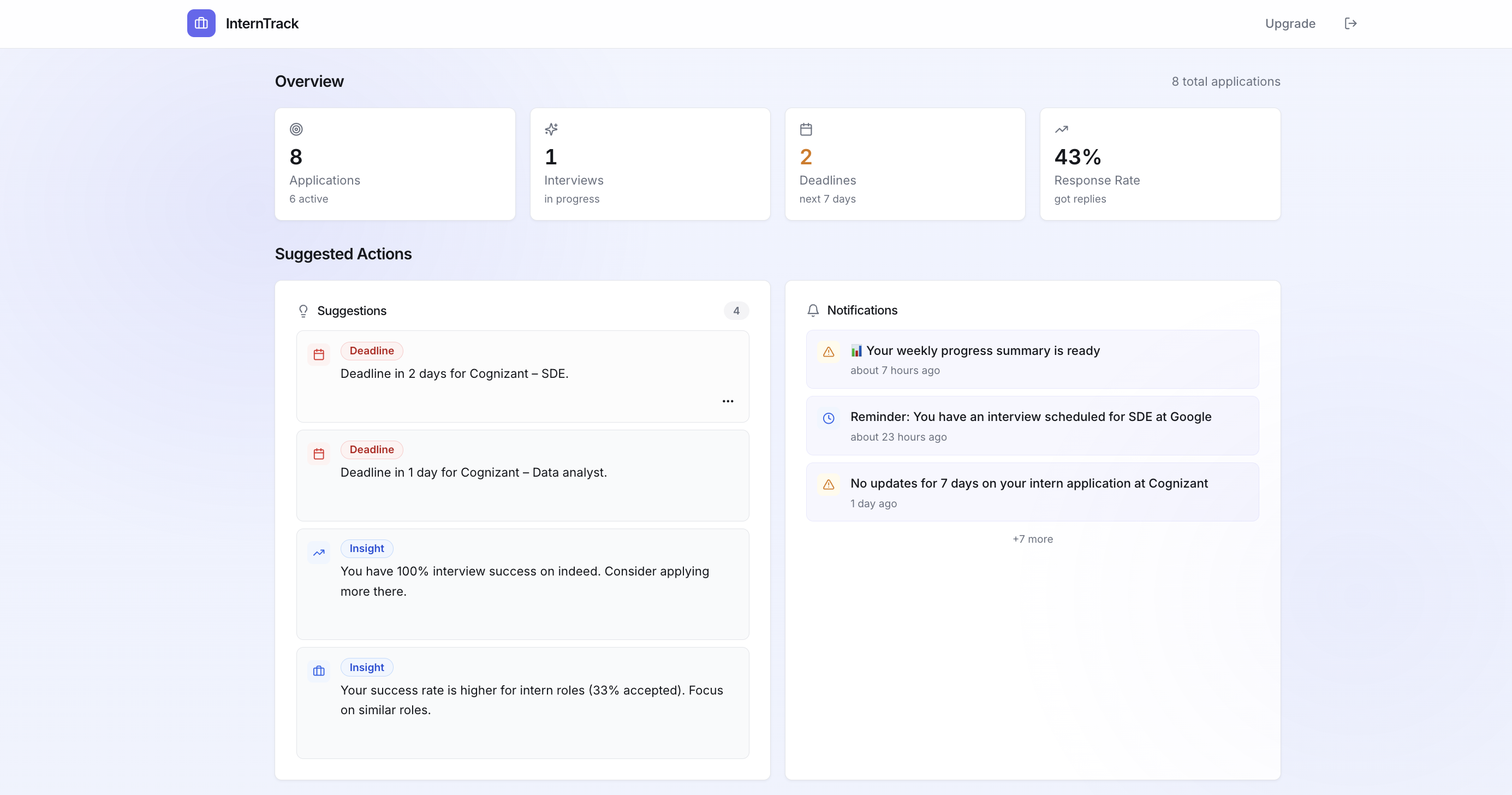Click the Response Rate trending-up icon
The image size is (1512, 795).
(x=1061, y=129)
